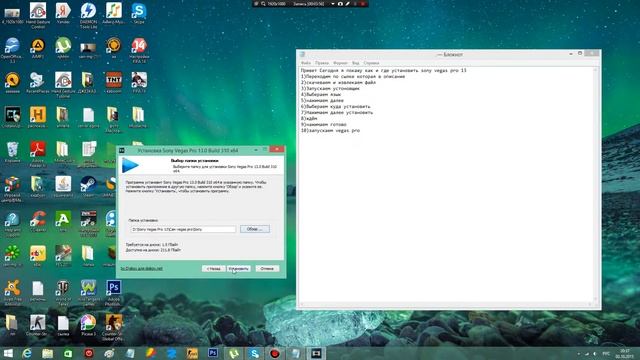Open Yandex desktop shortcut

pos(63,13)
